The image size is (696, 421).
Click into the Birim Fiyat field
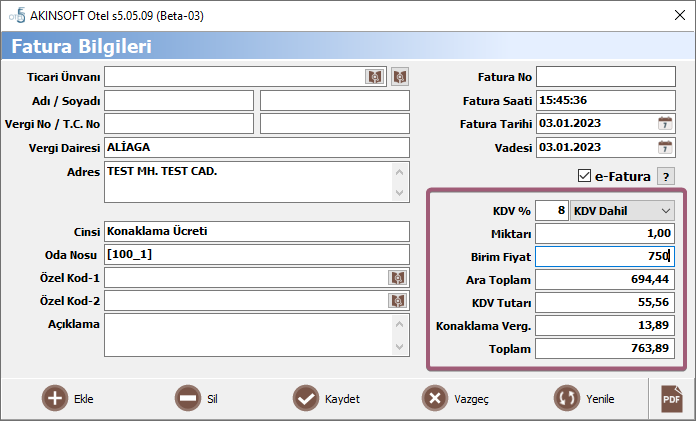coord(605,257)
